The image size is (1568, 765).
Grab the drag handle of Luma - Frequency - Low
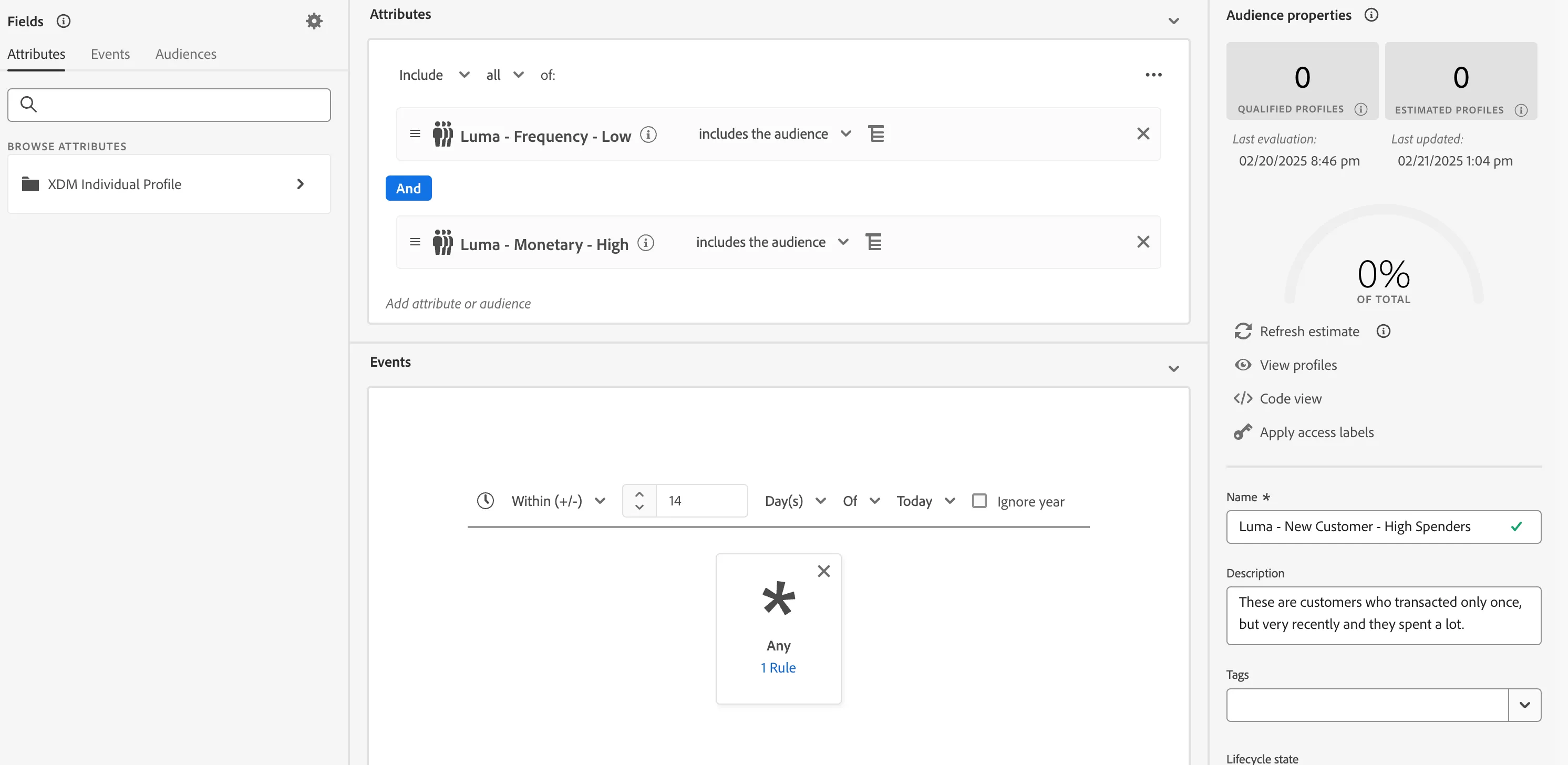point(415,133)
